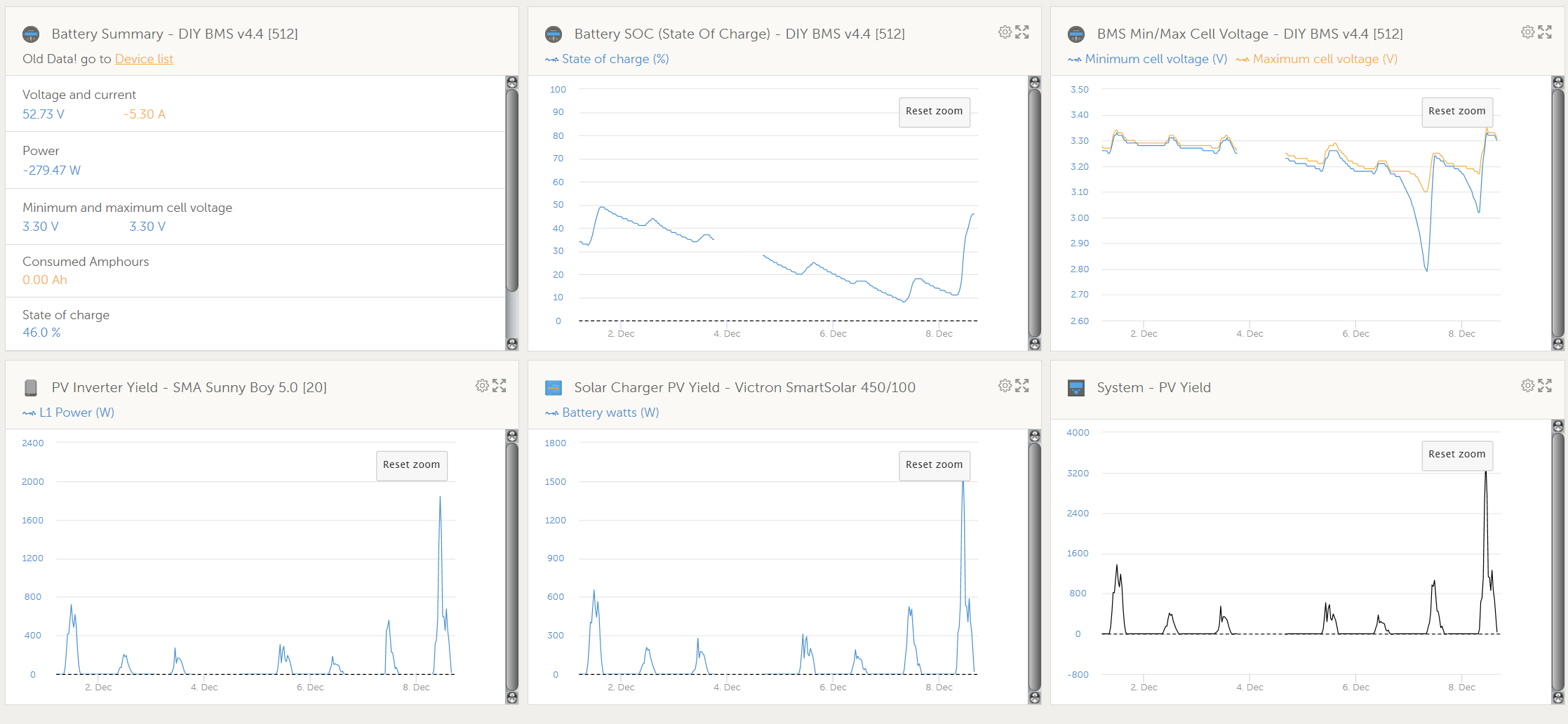Click scroll-down arrow in System PV Yield widget
The width and height of the screenshot is (1568, 724).
pos(1557,697)
